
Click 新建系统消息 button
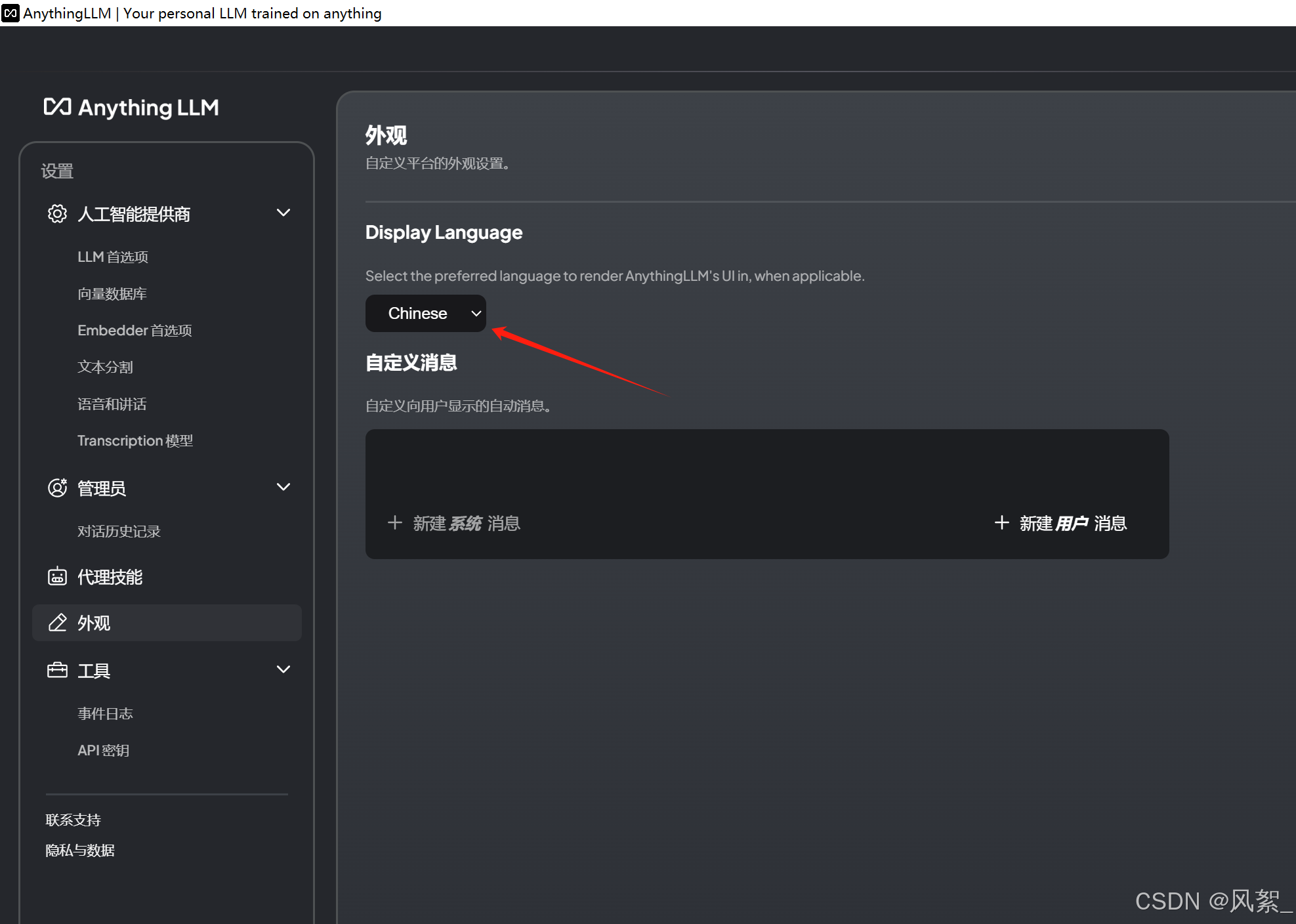[454, 523]
